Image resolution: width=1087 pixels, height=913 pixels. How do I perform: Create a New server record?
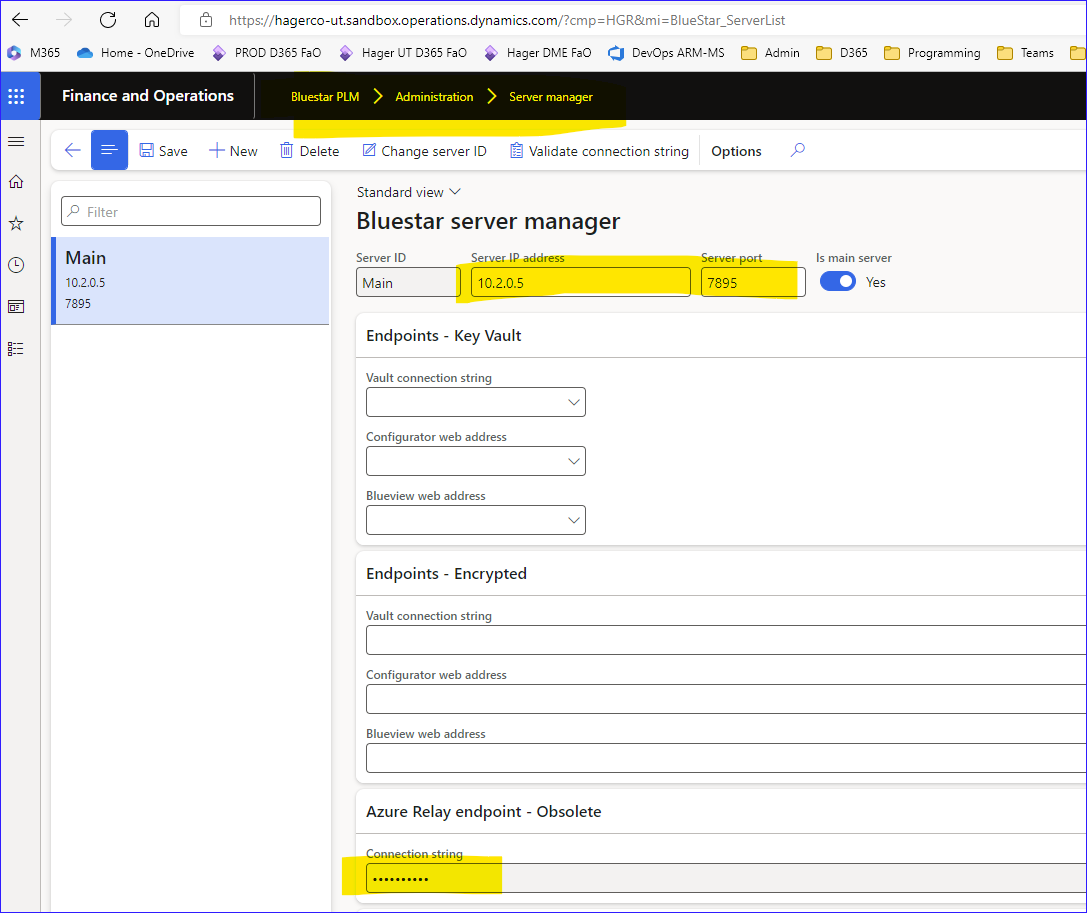(234, 150)
